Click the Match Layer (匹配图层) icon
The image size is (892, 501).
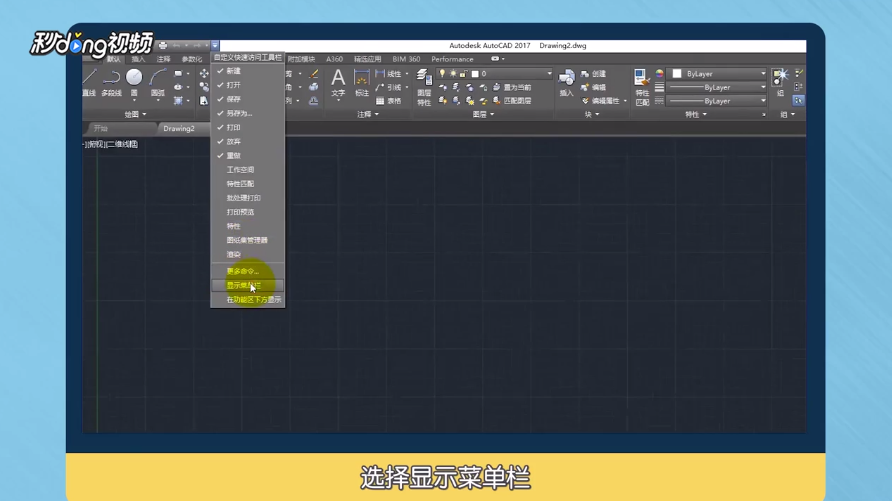(x=497, y=101)
